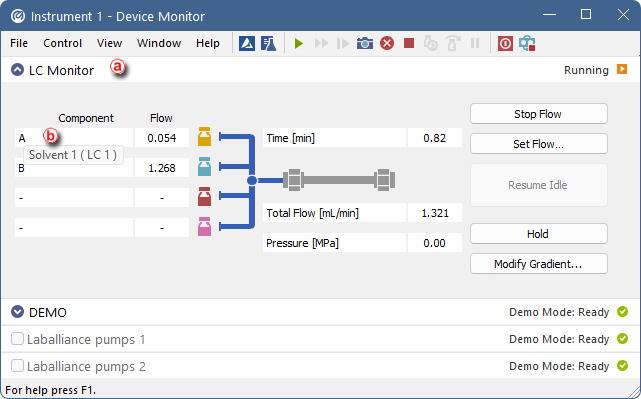Click the Flow column header
Screen dimensions: 641x399
coord(161,118)
